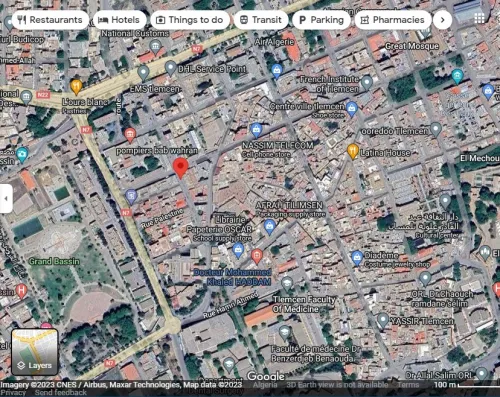Viewport: 500px width, 397px height.
Task: Filter map by Parking
Action: (321, 20)
